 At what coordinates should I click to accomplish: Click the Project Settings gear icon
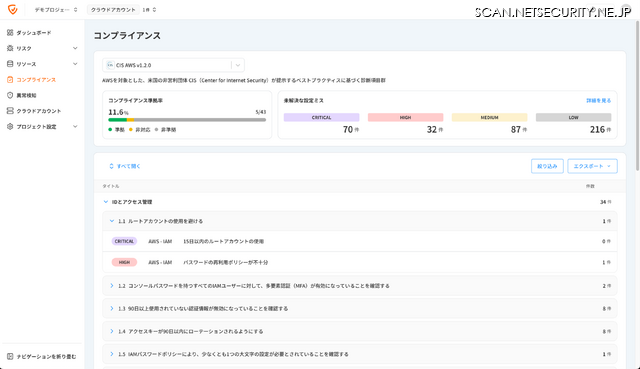pyautogui.click(x=10, y=127)
